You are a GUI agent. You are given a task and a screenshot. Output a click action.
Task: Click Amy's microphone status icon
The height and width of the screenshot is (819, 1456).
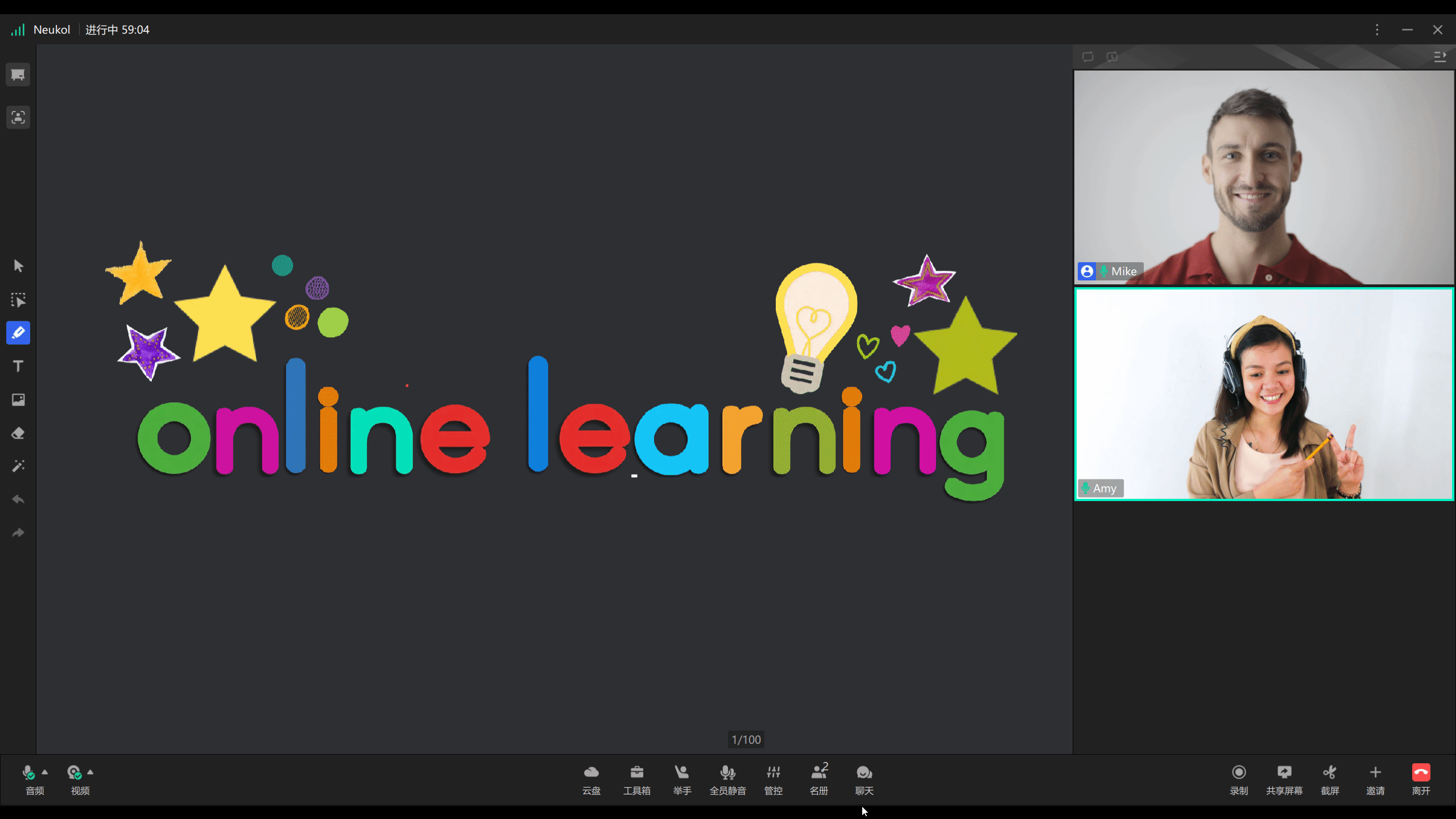click(x=1085, y=488)
